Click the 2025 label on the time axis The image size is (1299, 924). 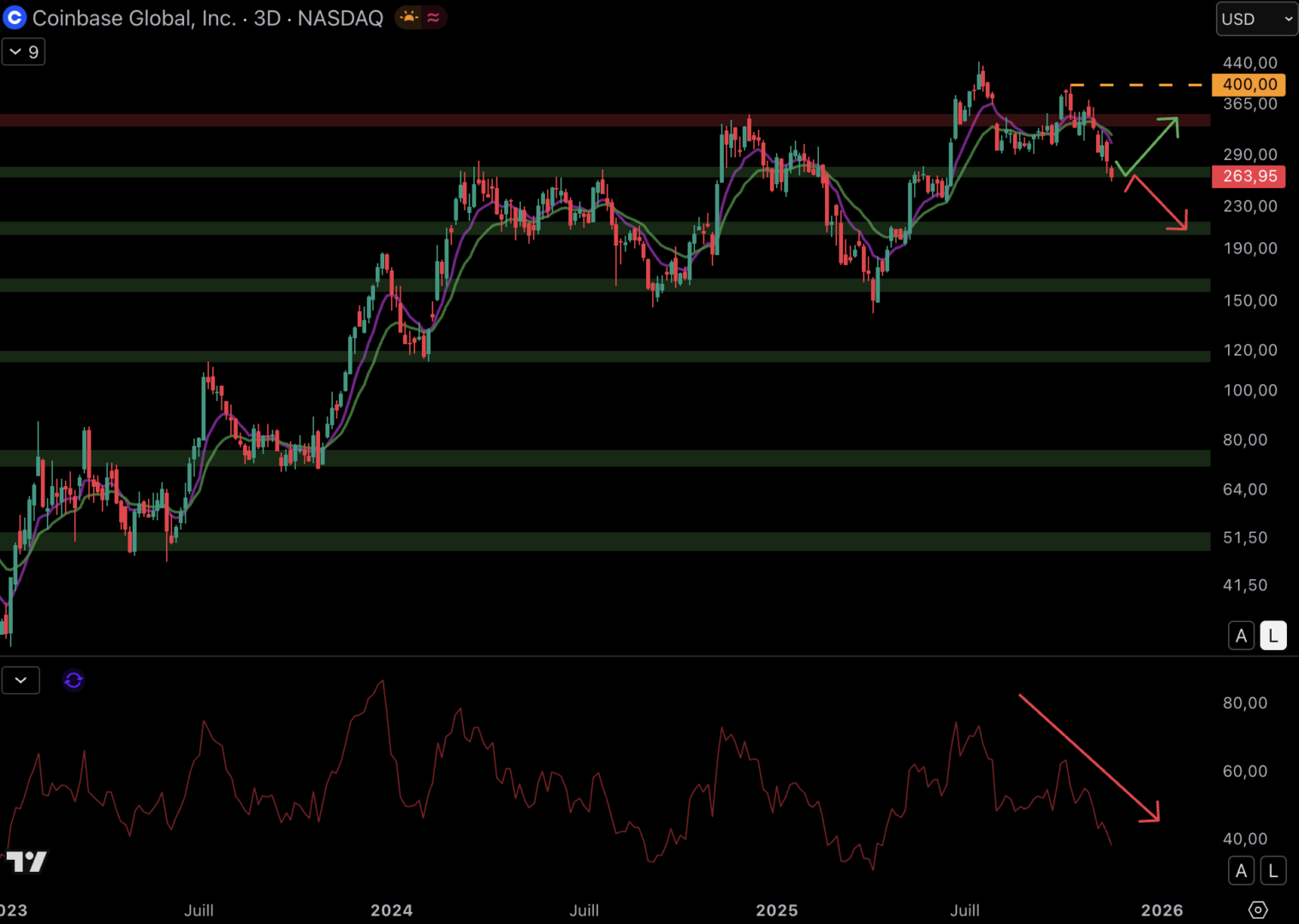776,910
